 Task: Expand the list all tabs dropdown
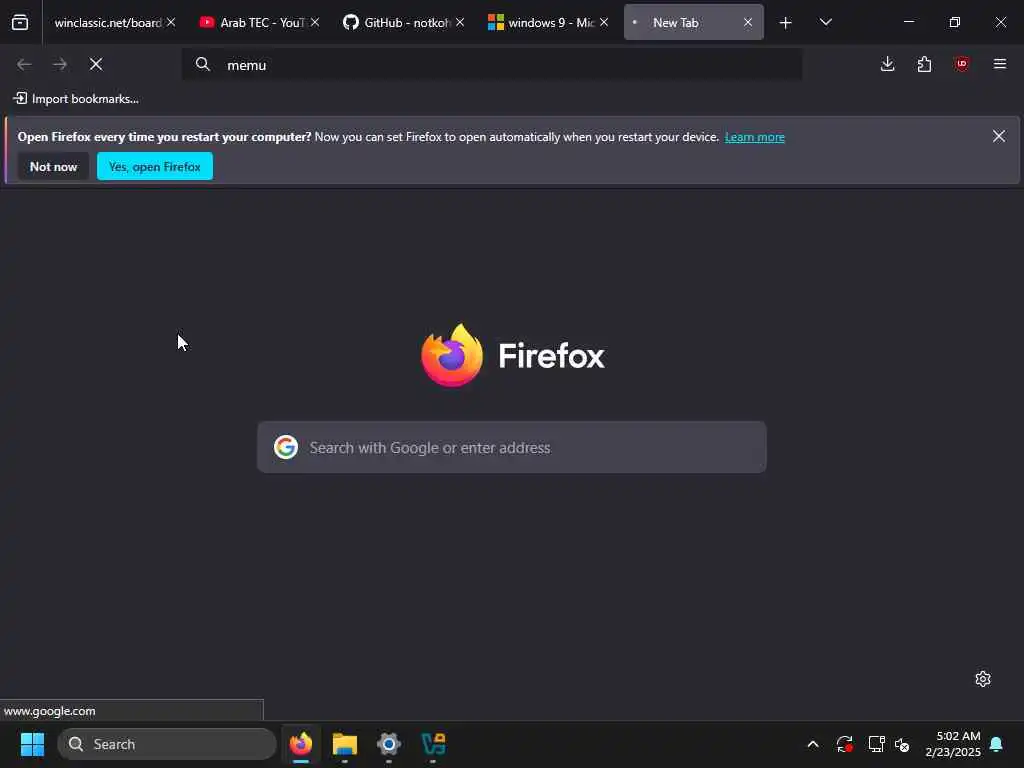tap(826, 22)
